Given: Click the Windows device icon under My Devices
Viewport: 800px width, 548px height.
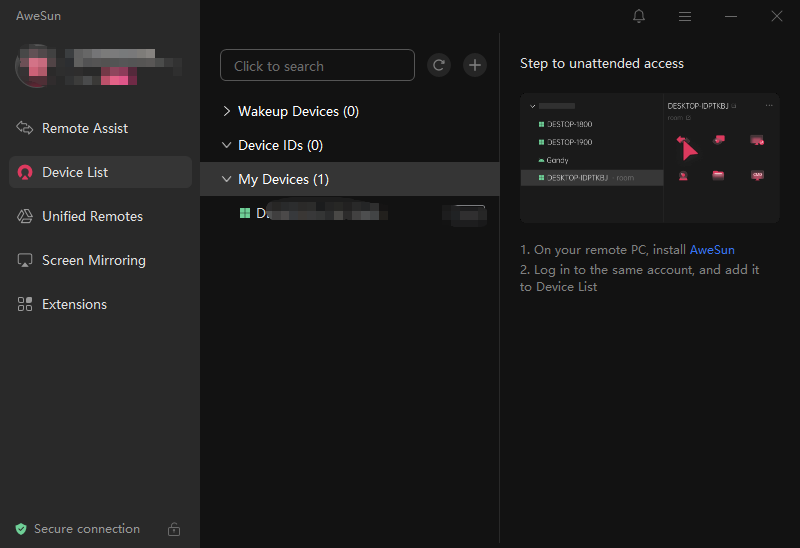Looking at the screenshot, I should point(245,213).
